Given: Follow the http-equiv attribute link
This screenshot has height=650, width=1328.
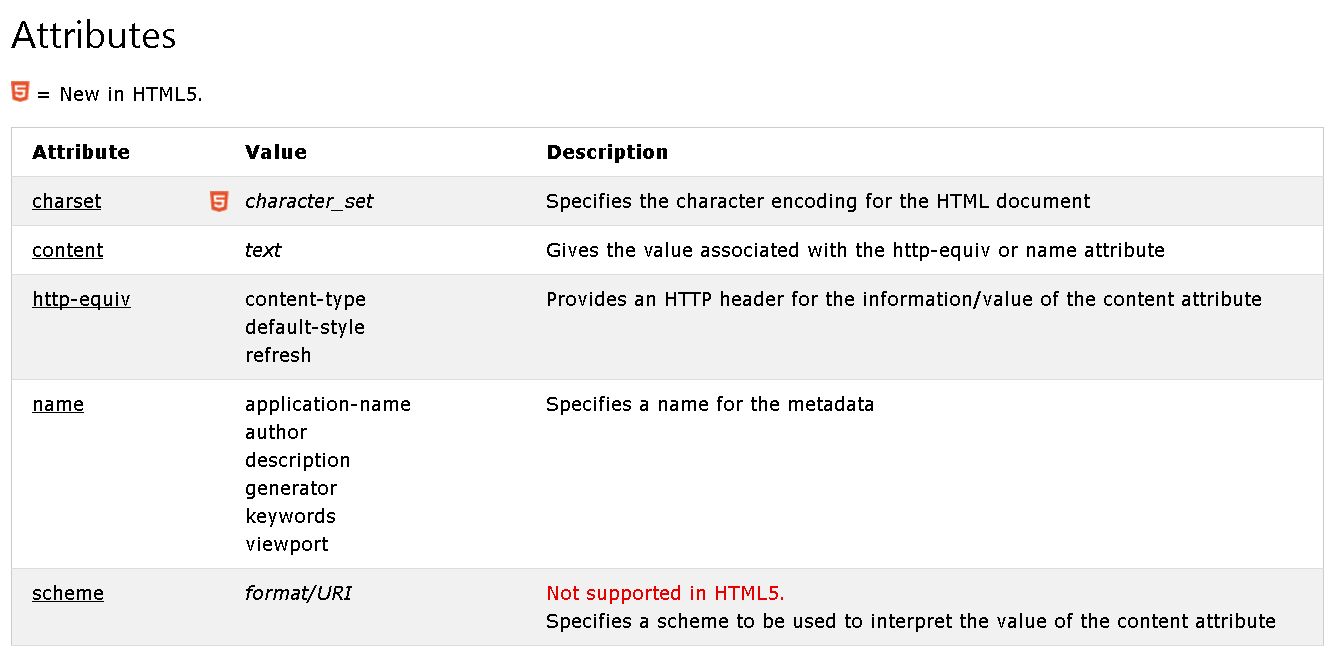Looking at the screenshot, I should (81, 299).
